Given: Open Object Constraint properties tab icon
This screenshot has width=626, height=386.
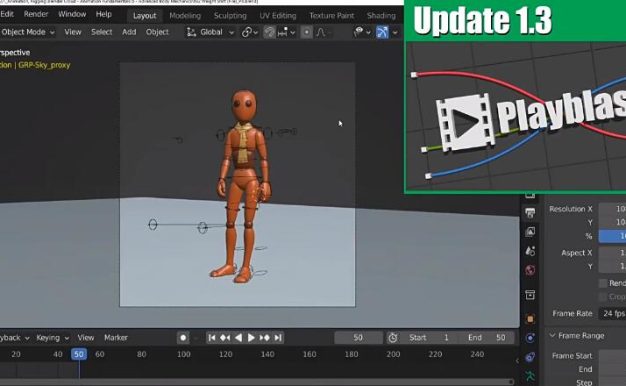Looking at the screenshot, I should 530,338.
